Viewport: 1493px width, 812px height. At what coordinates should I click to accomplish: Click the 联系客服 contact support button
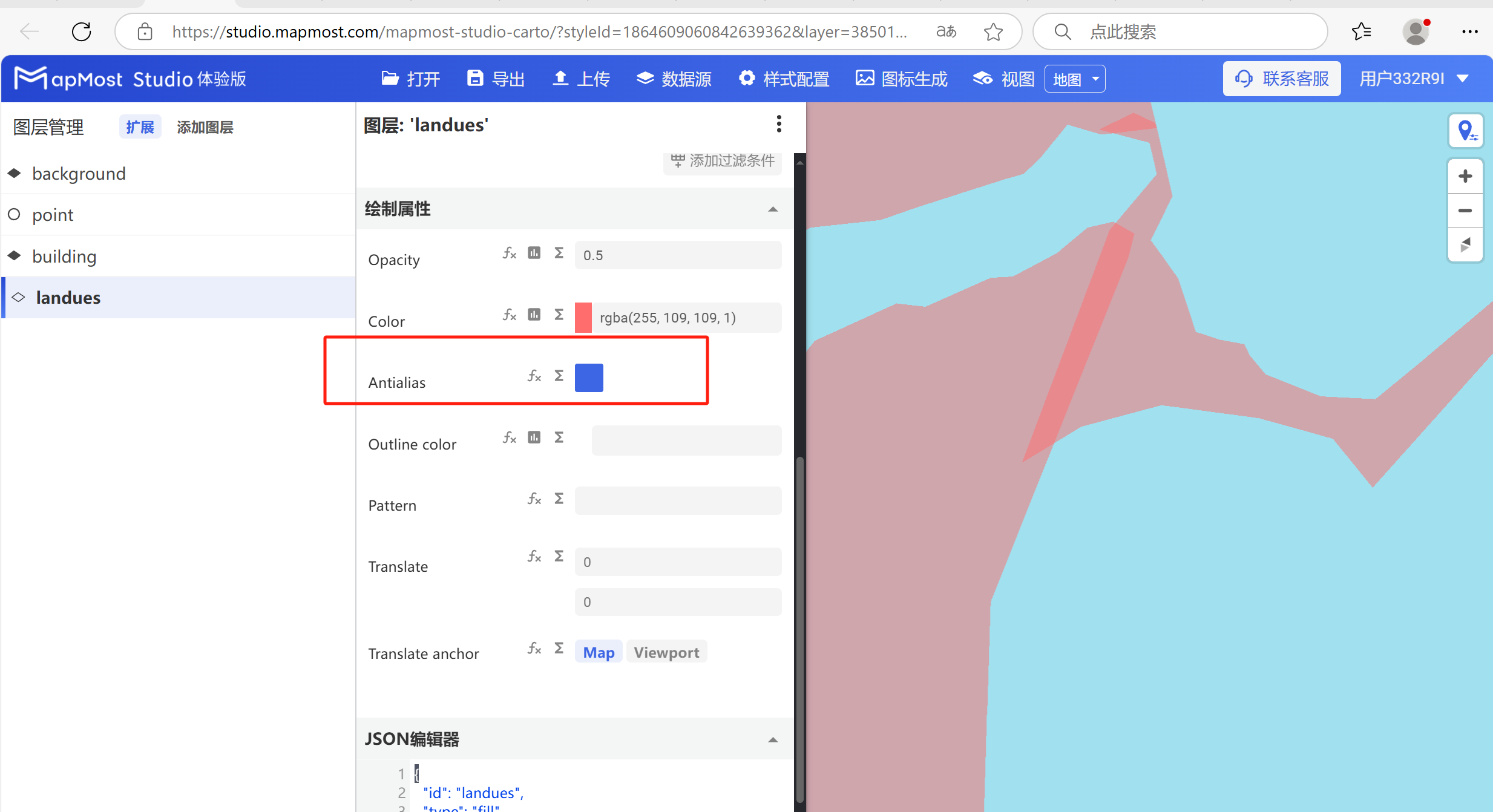point(1281,78)
